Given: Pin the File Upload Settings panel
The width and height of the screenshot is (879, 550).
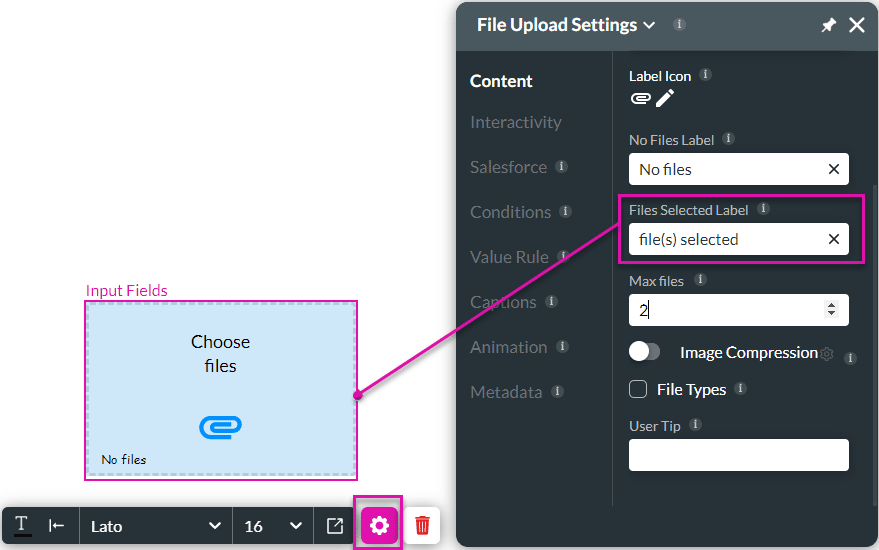Looking at the screenshot, I should pyautogui.click(x=828, y=25).
